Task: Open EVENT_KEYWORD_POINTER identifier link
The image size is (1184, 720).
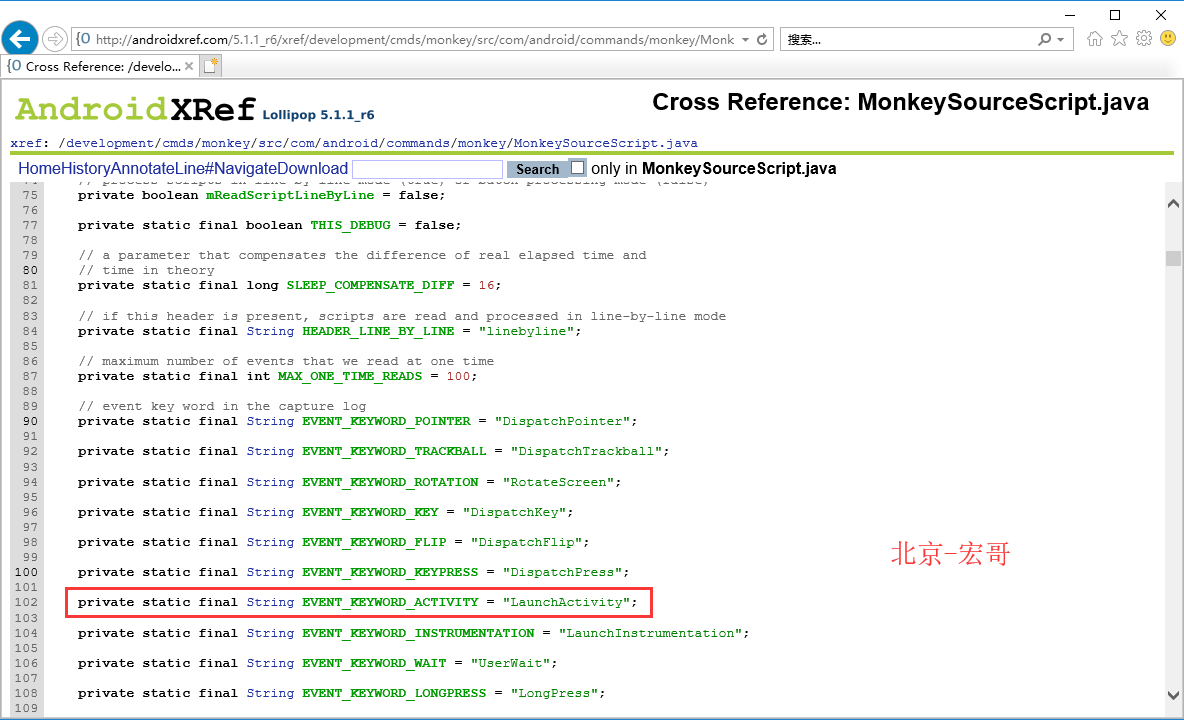Action: tap(387, 421)
